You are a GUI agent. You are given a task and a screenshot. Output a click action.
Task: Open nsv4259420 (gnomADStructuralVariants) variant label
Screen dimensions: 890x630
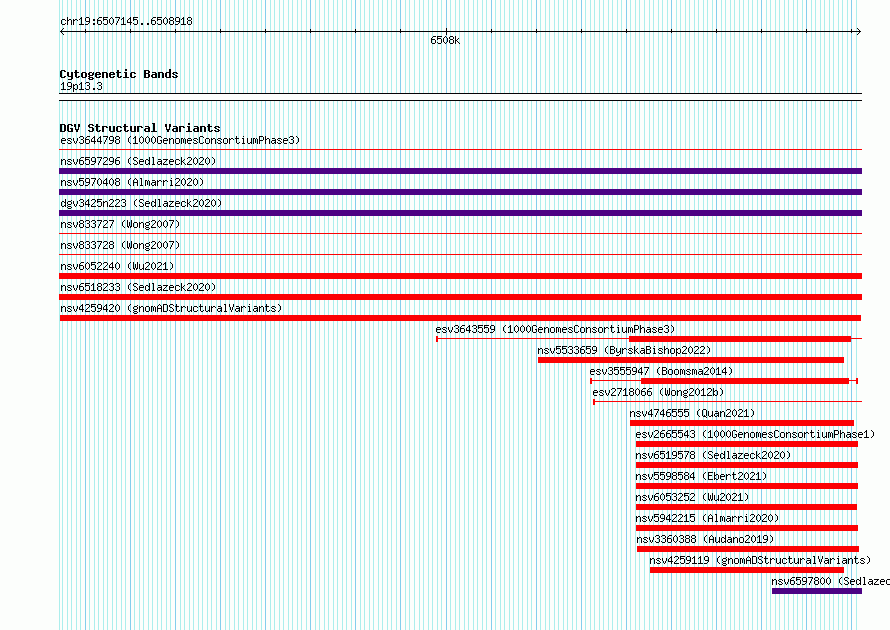(x=171, y=308)
